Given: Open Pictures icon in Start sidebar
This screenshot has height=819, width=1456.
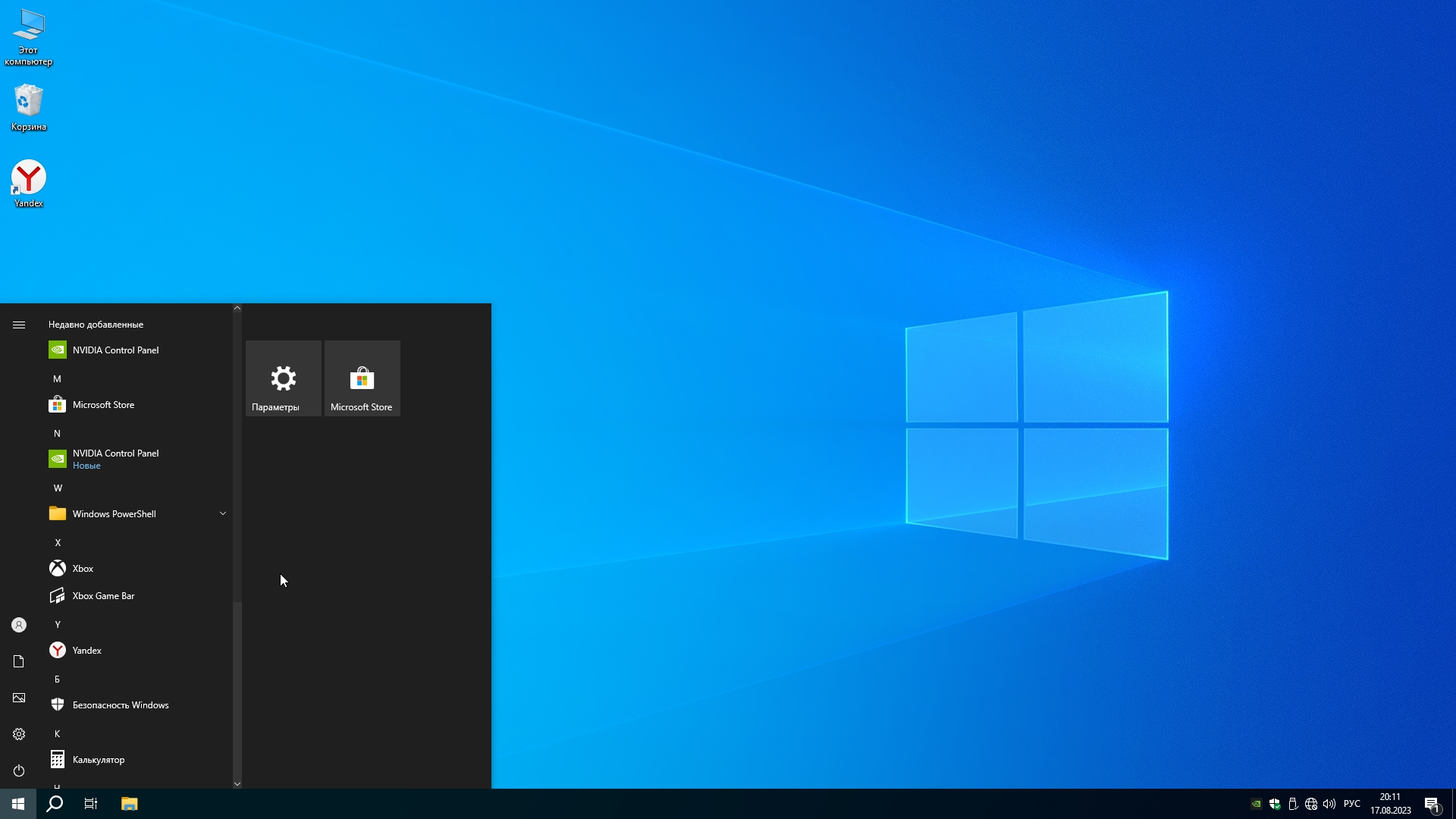Looking at the screenshot, I should pos(19,698).
